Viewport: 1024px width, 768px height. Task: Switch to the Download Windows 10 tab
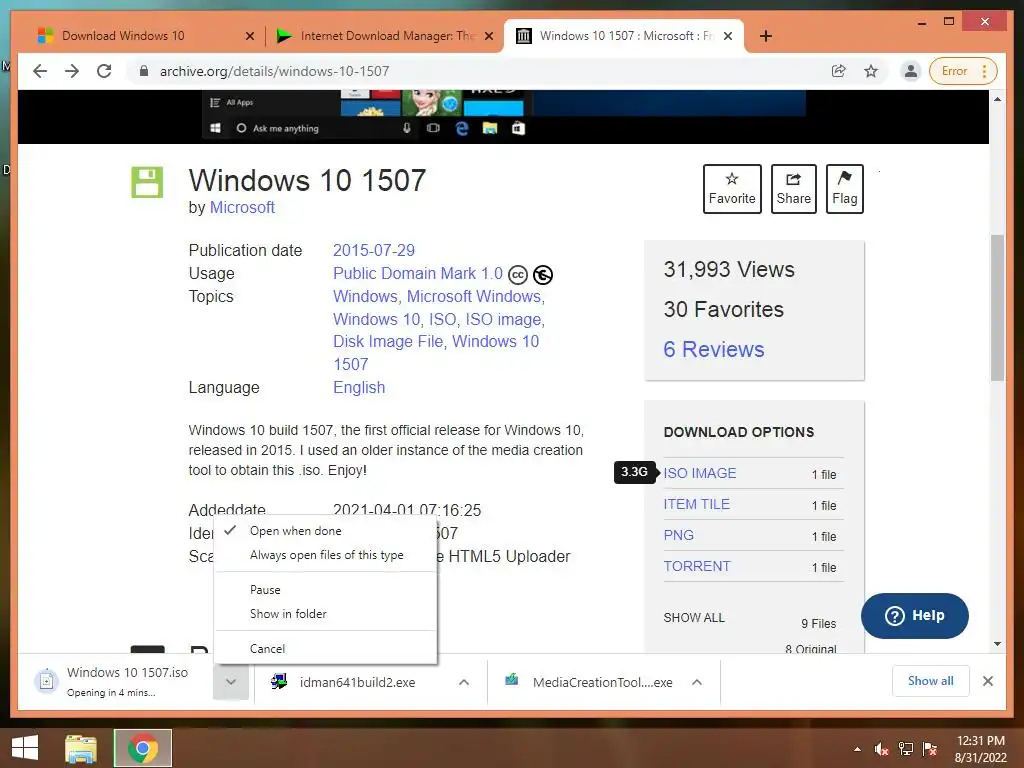point(123,36)
